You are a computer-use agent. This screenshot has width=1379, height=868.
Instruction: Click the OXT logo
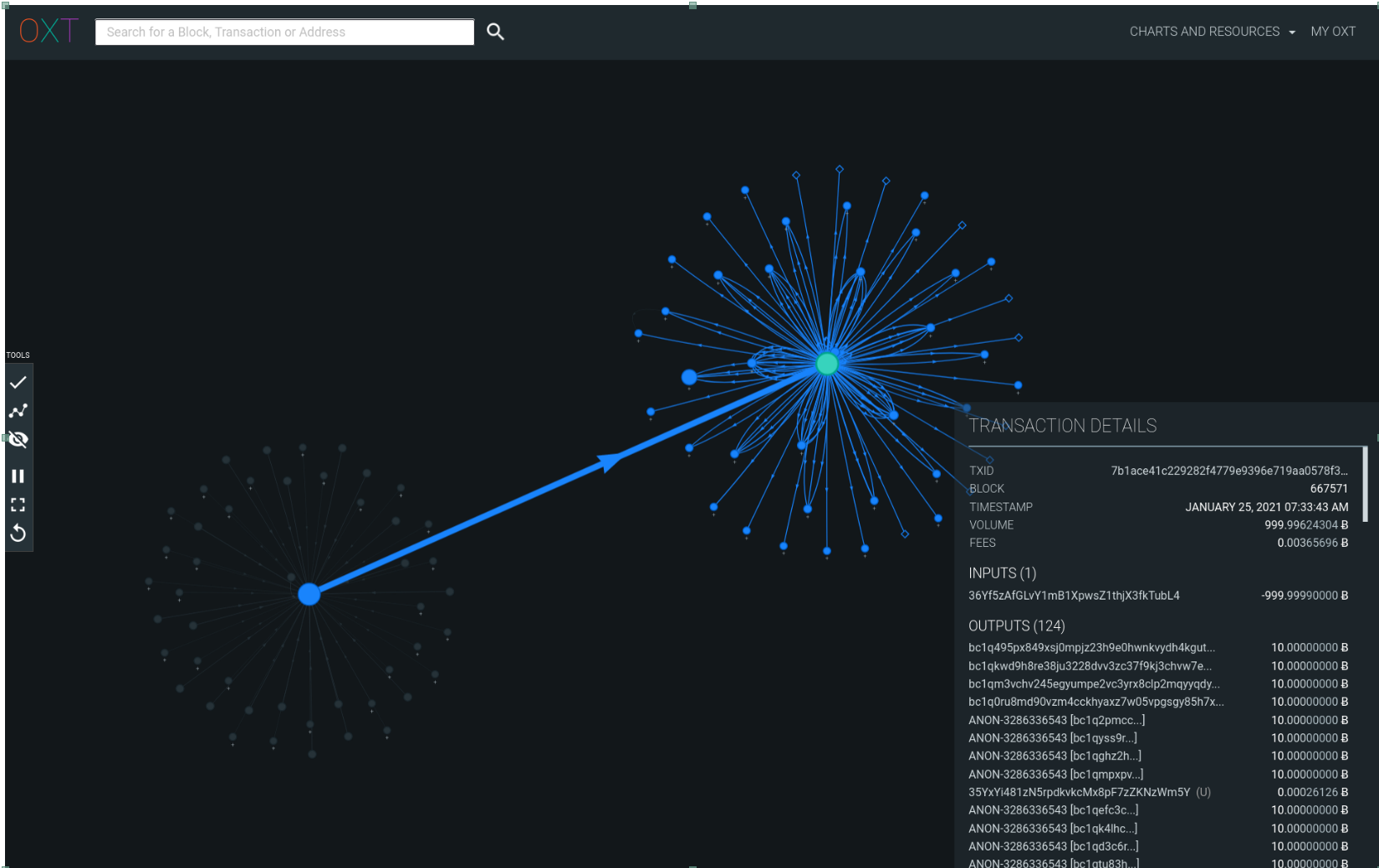(49, 32)
